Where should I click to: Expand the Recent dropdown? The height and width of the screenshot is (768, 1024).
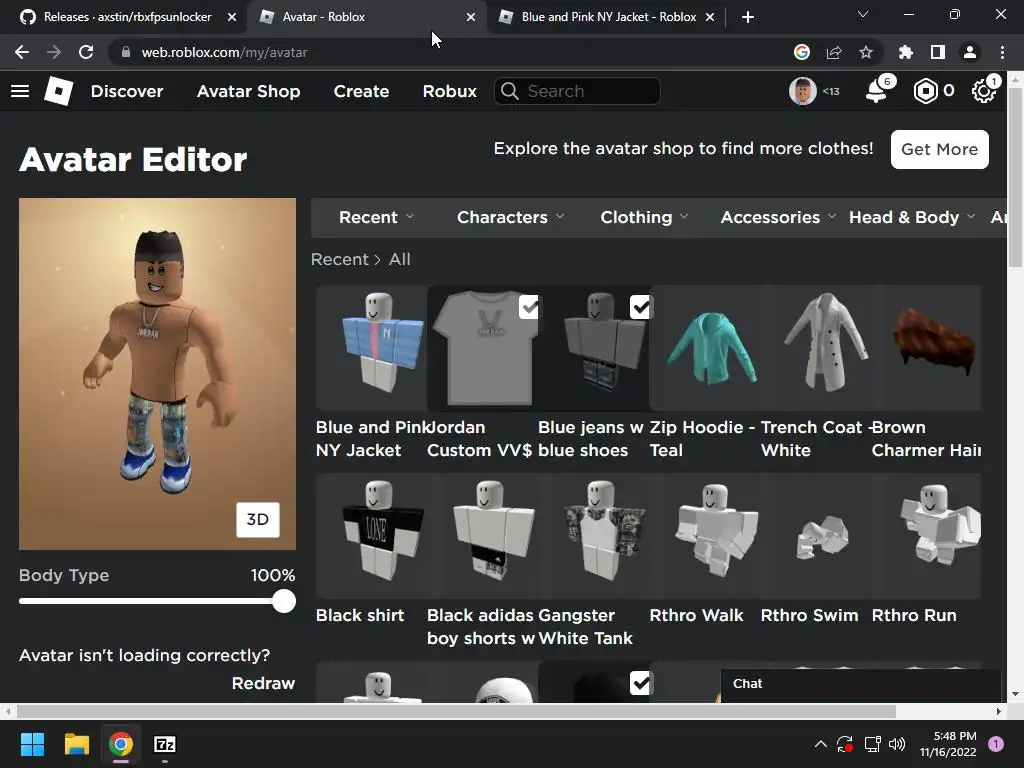(376, 217)
